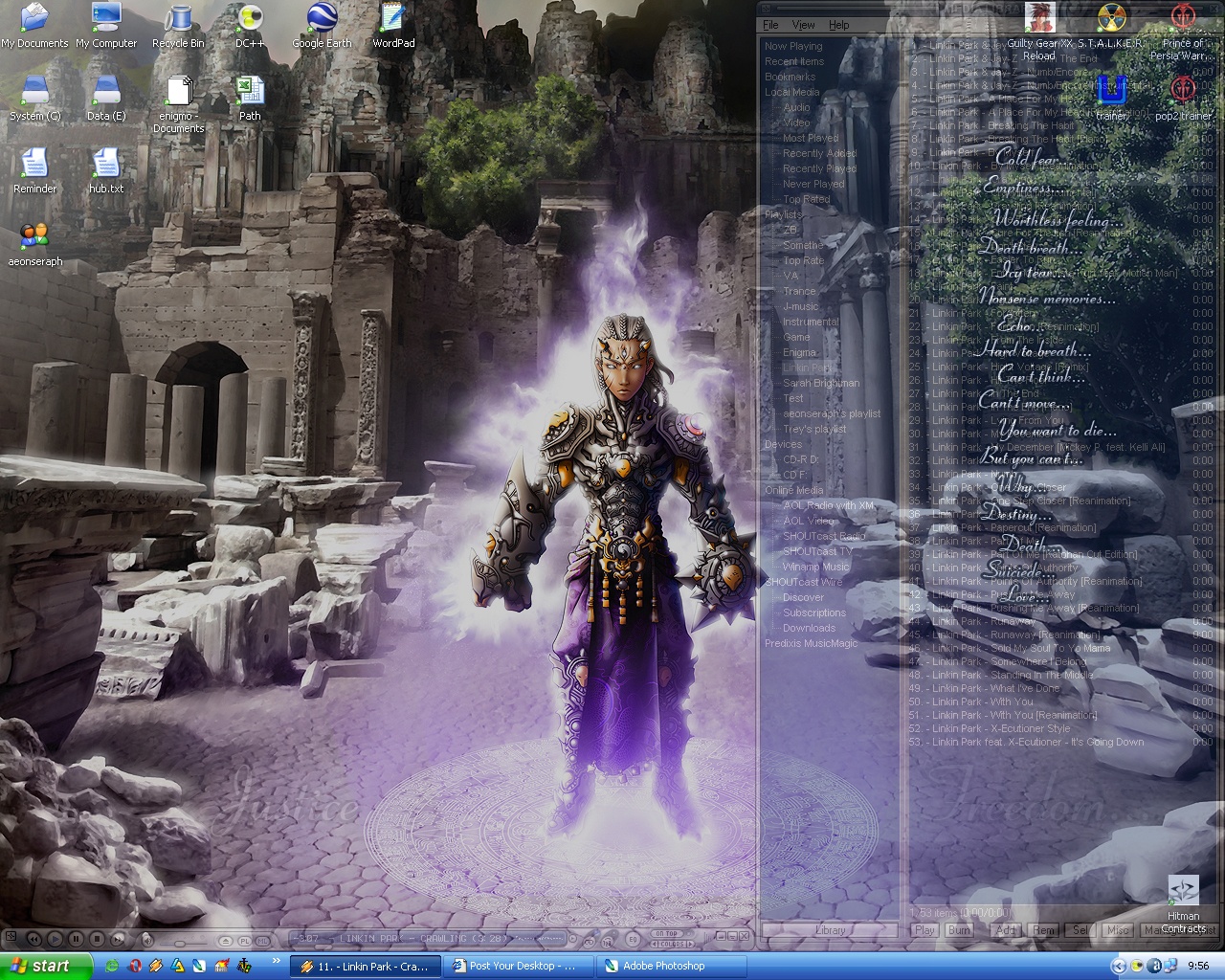Toggle the Winamp PL playlist window

coord(244,941)
